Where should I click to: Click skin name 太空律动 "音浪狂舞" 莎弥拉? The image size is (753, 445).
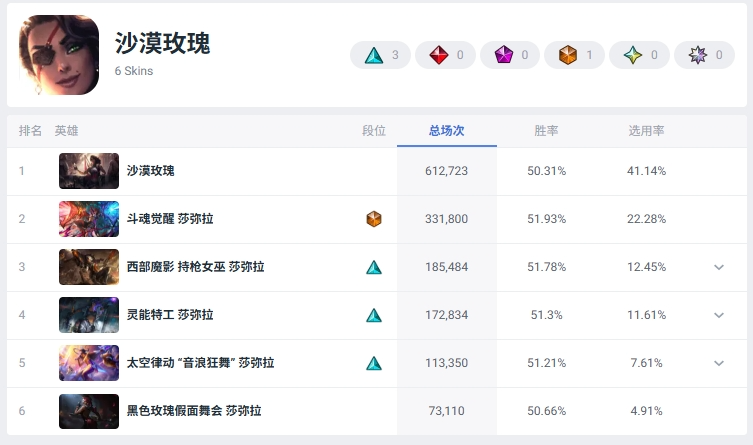point(200,363)
